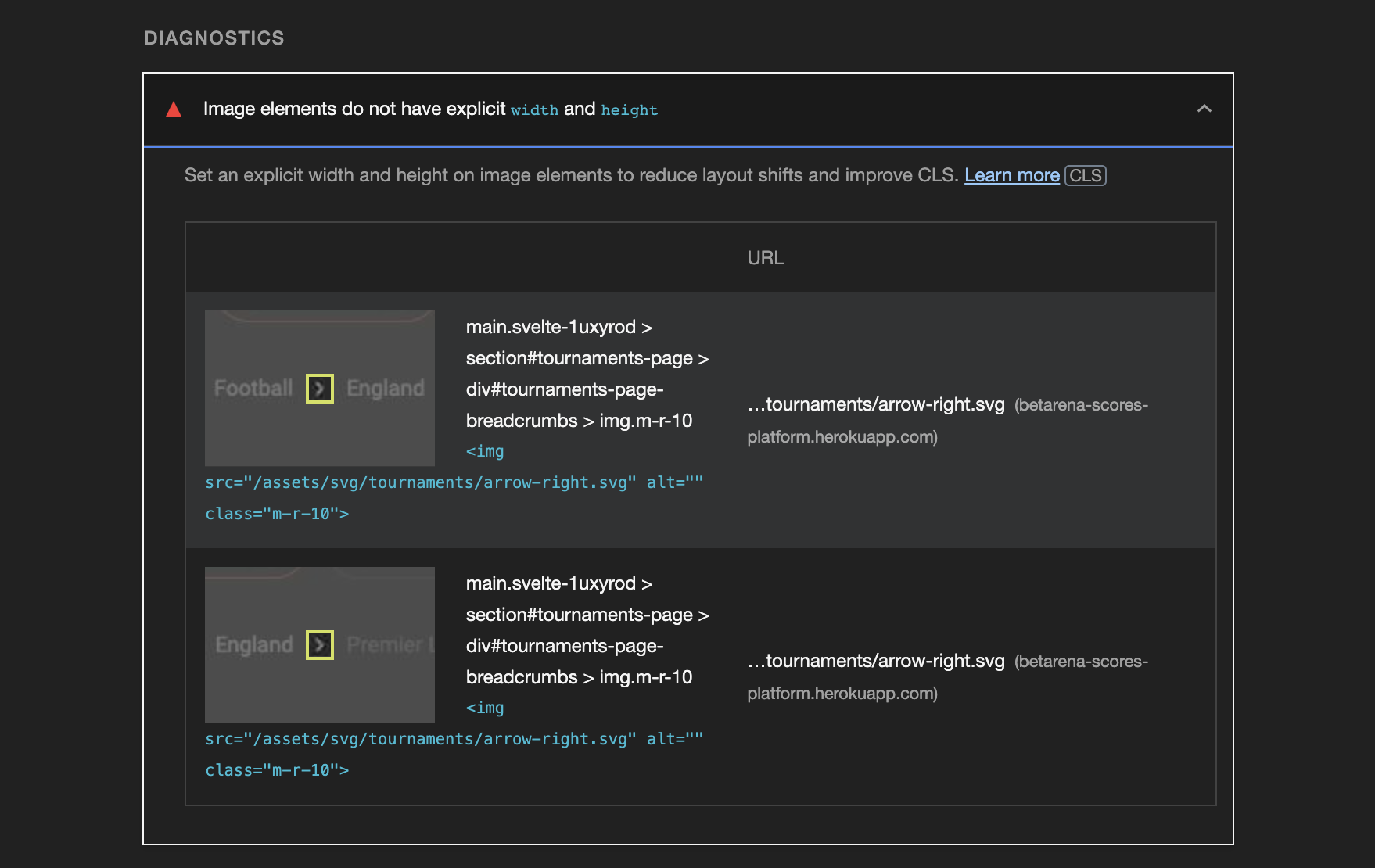Viewport: 1375px width, 868px height.
Task: Click the arrow icon inside the England Premier thumbnail
Action: click(319, 644)
